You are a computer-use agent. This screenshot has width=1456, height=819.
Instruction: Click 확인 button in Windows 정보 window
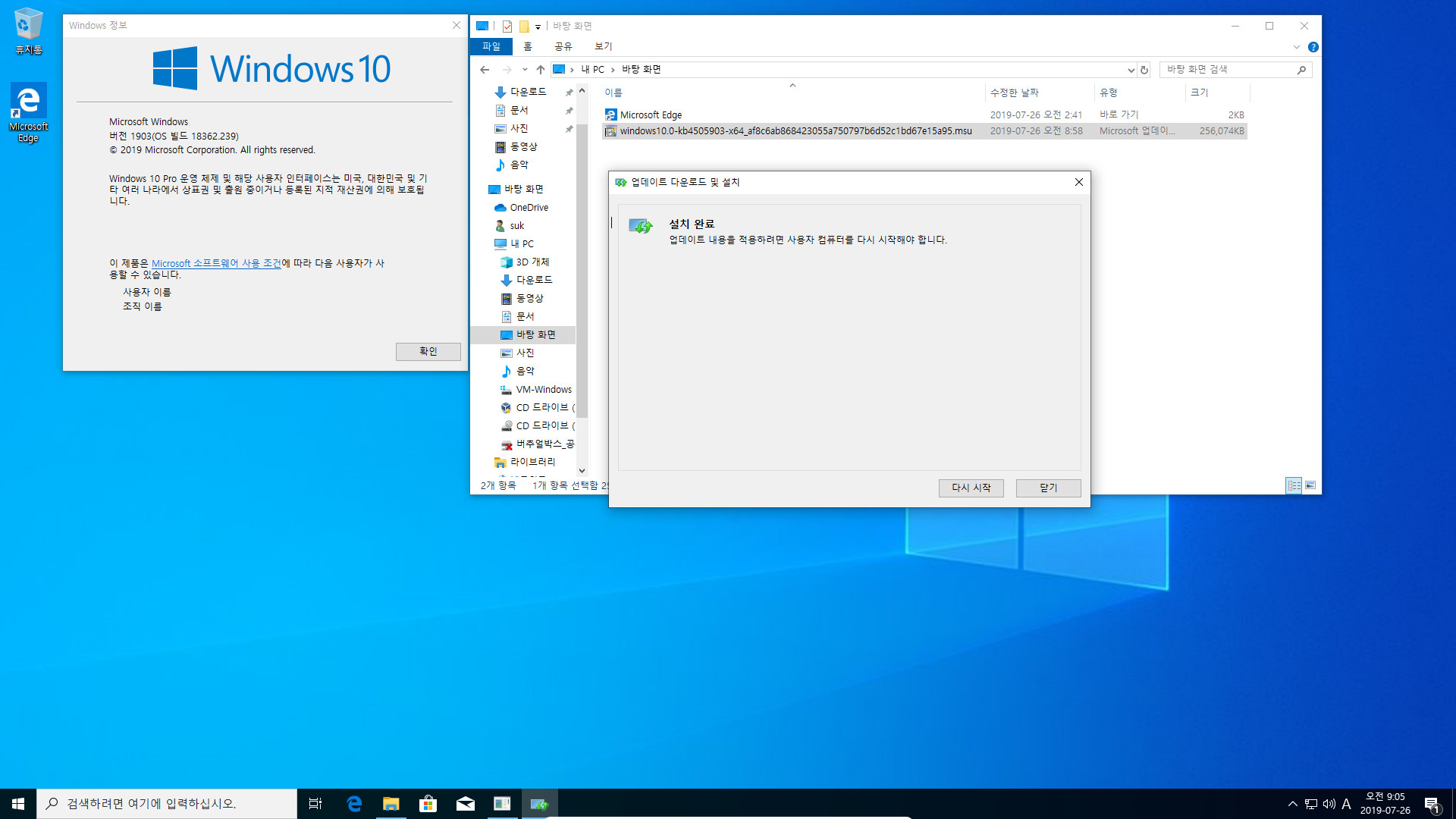click(x=428, y=351)
